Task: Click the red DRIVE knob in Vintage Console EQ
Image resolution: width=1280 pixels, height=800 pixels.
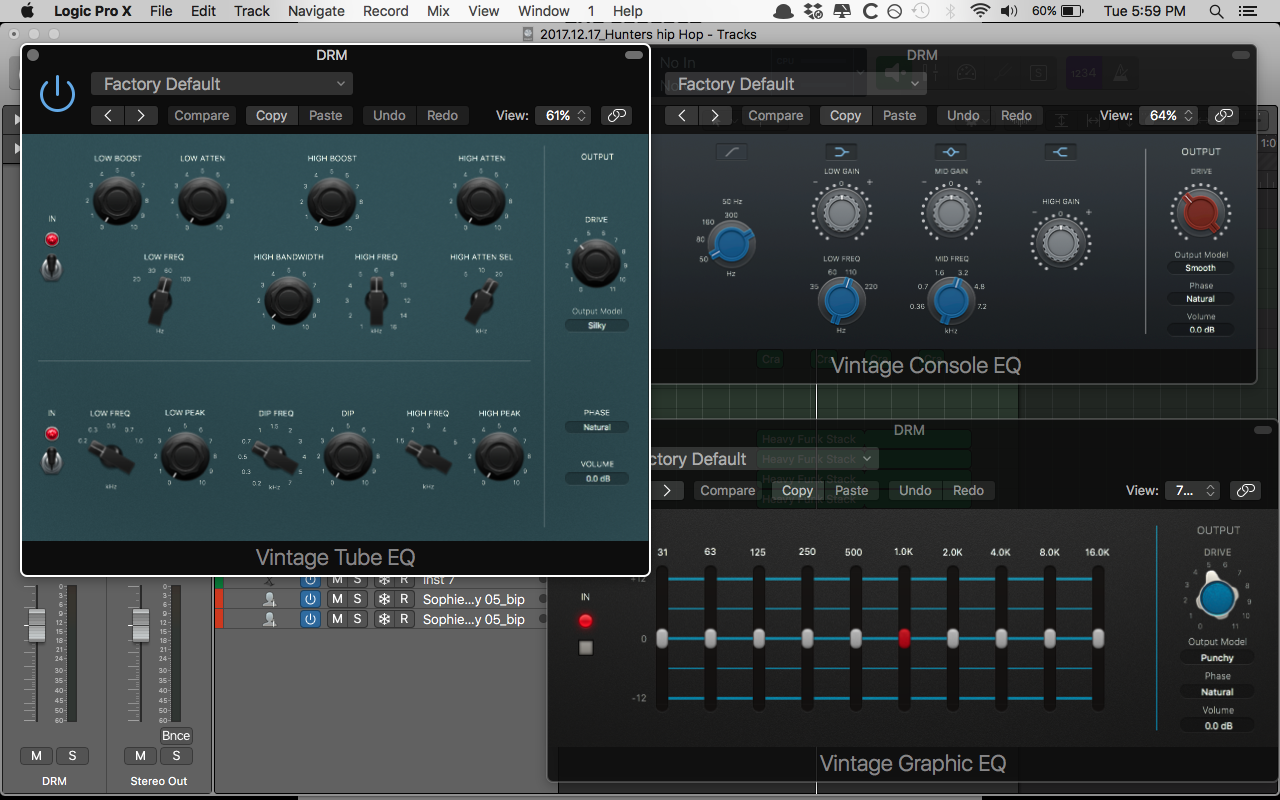Action: click(x=1200, y=213)
